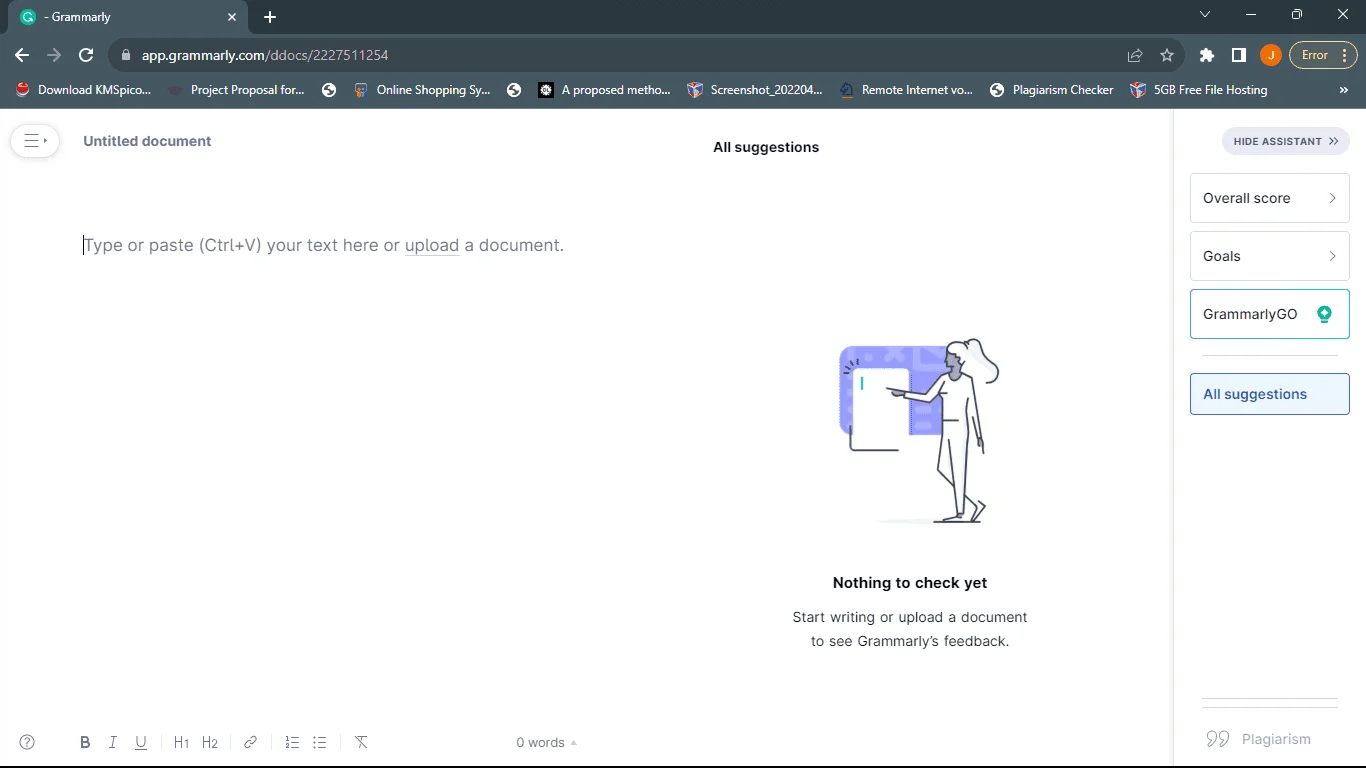Open the tab search dropdown arrow

click(x=1205, y=14)
